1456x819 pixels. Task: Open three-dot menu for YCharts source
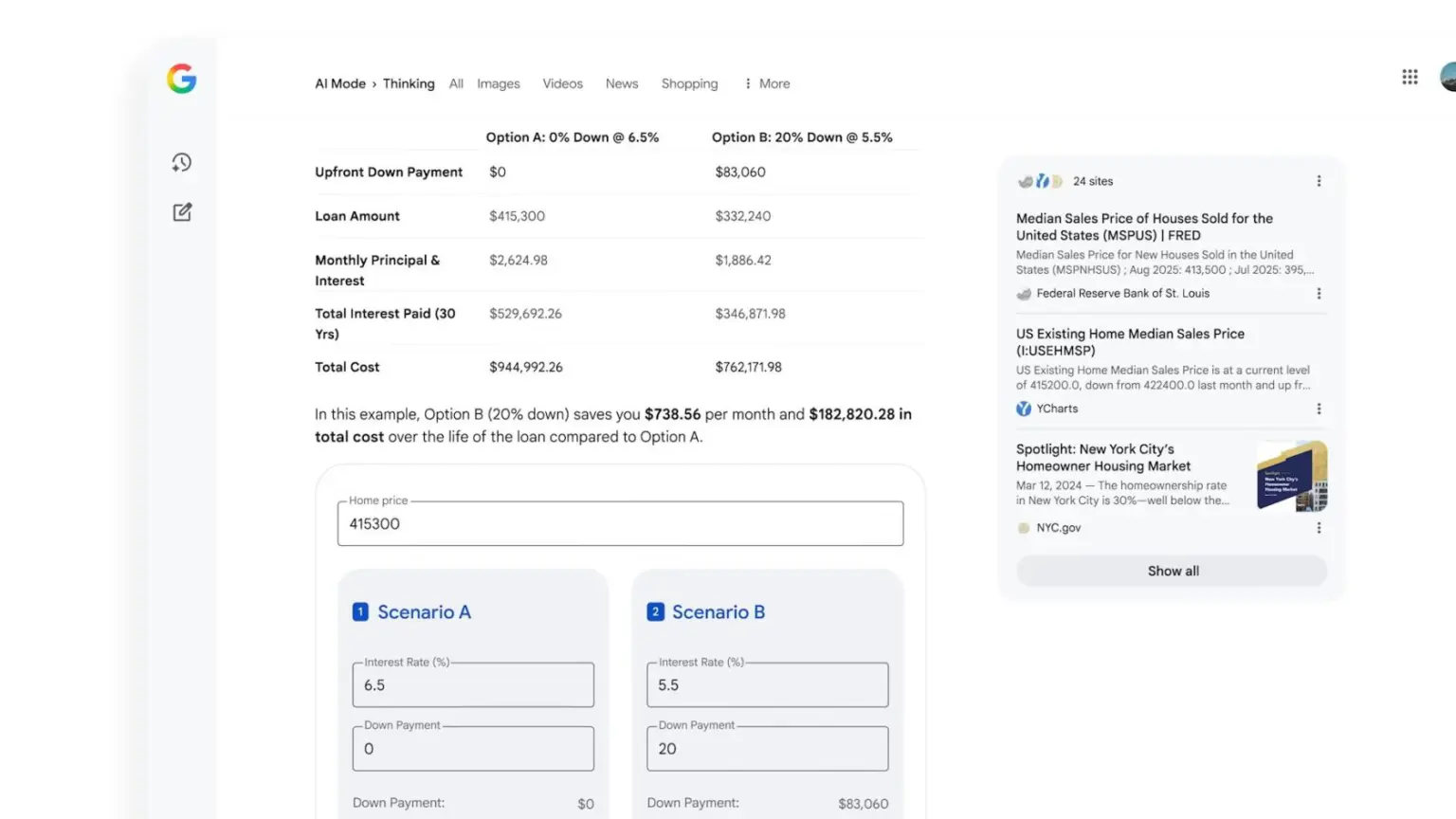1319,409
